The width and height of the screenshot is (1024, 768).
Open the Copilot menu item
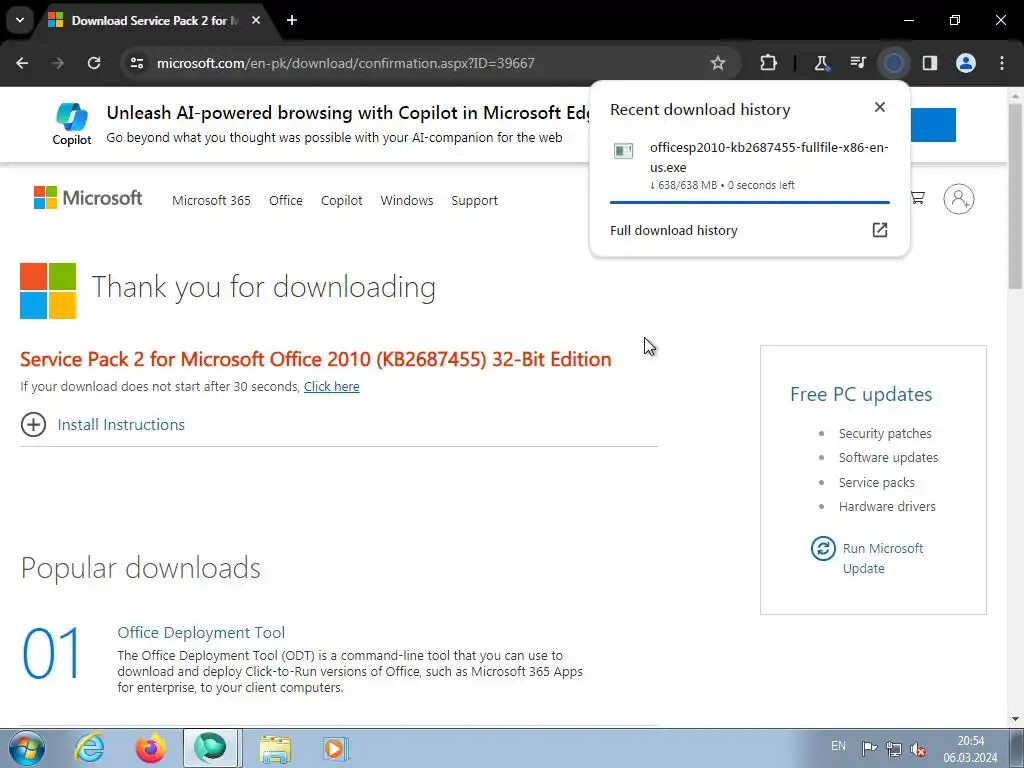click(342, 200)
